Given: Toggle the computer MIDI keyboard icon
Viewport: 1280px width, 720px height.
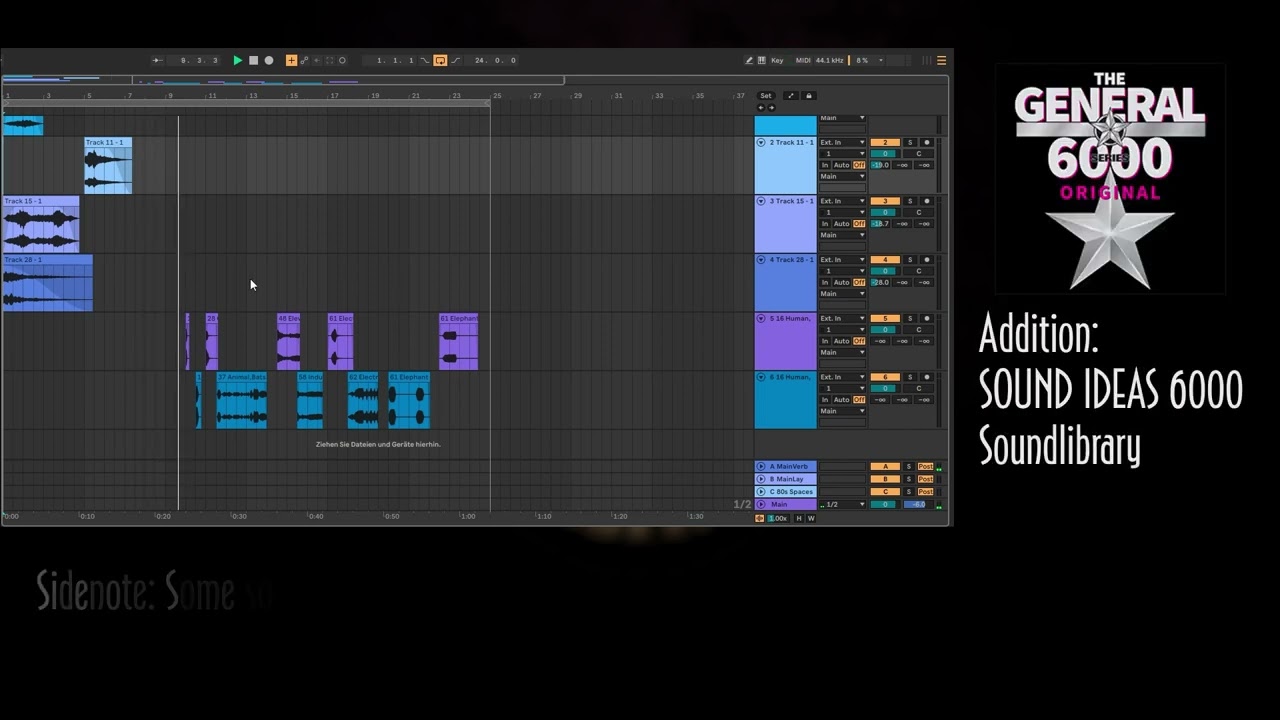Looking at the screenshot, I should pos(761,60).
